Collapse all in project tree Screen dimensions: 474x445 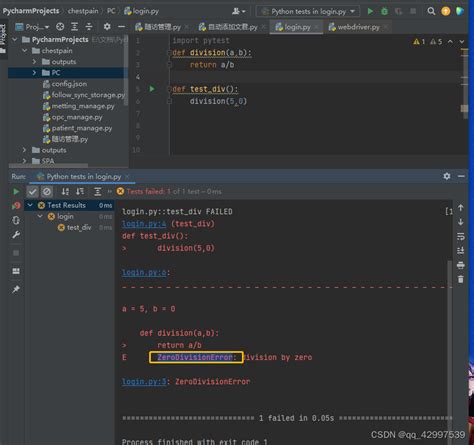[89, 27]
